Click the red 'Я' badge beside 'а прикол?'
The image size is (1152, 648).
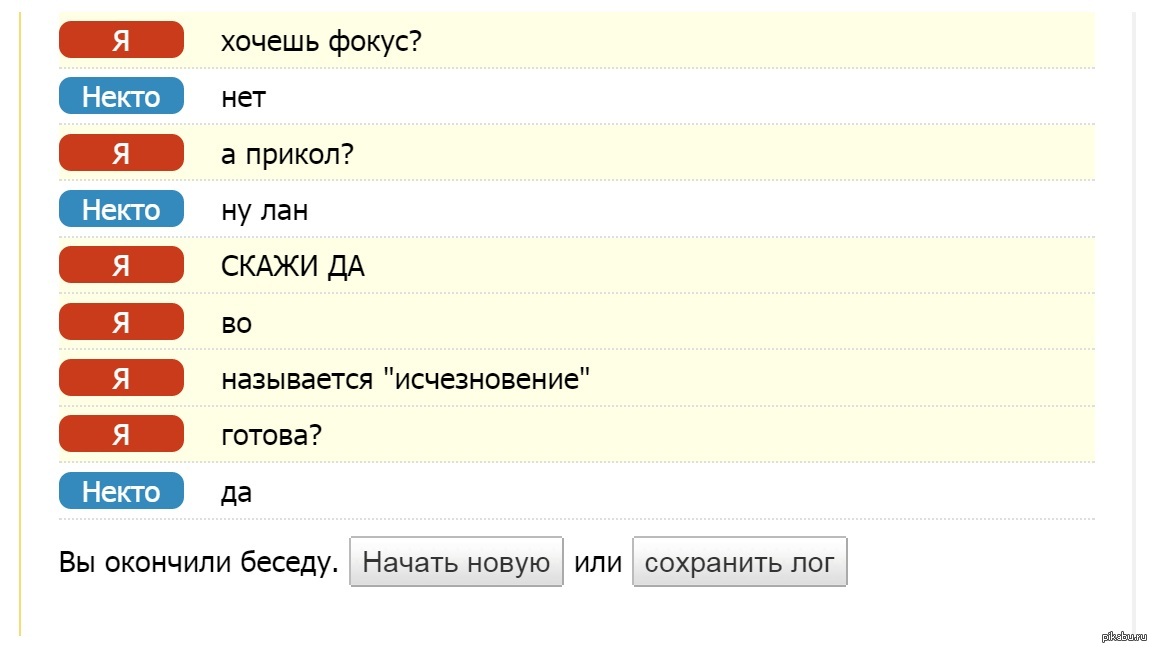121,152
